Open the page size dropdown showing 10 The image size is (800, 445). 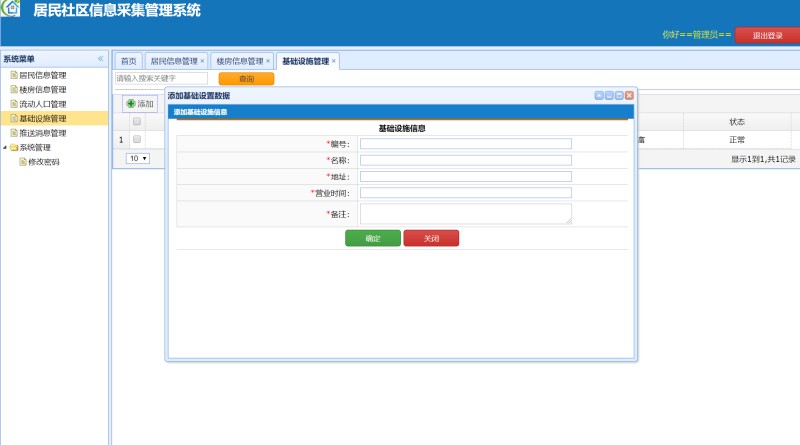137,158
